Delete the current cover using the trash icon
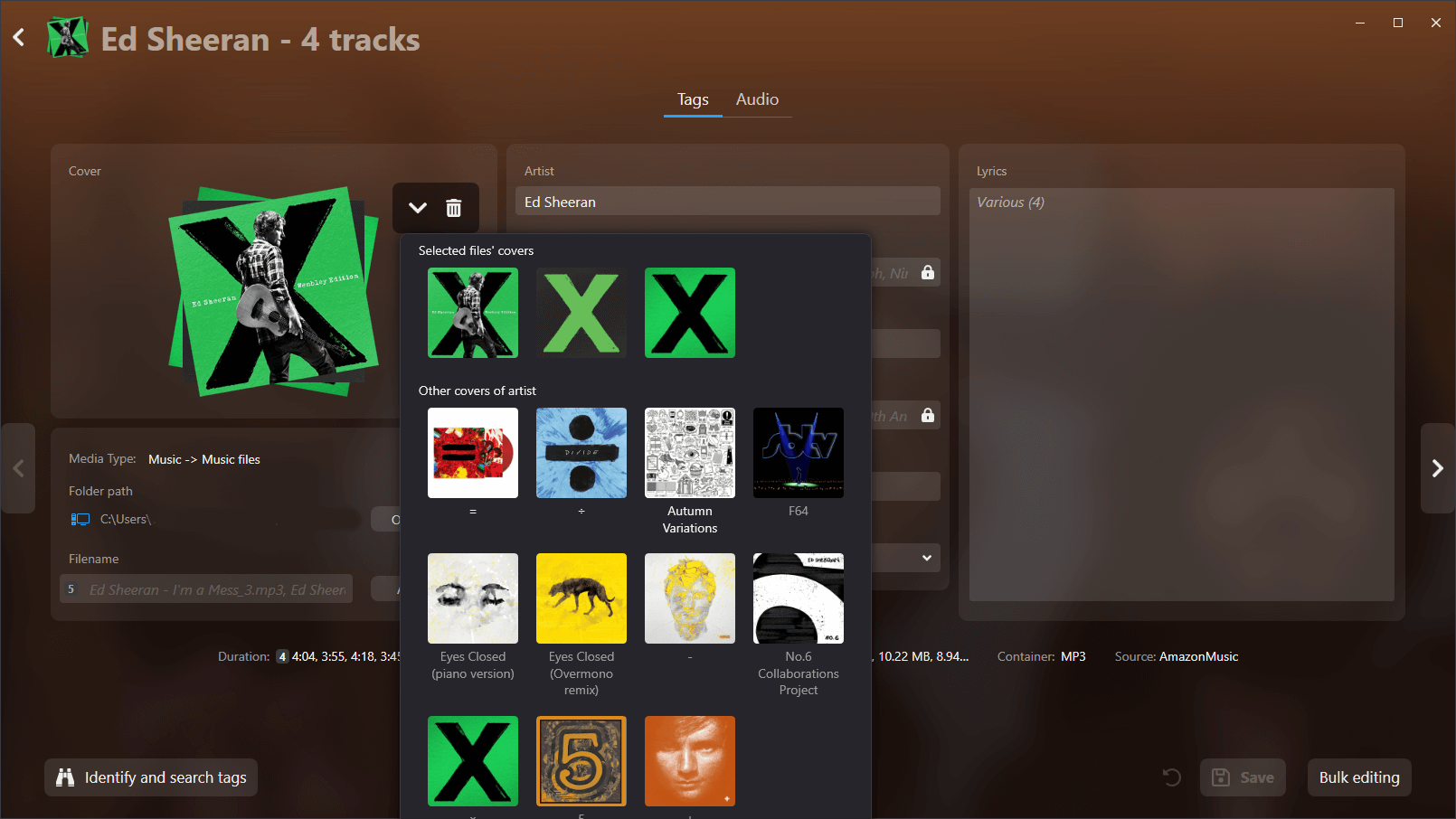The image size is (1456, 819). (x=453, y=207)
